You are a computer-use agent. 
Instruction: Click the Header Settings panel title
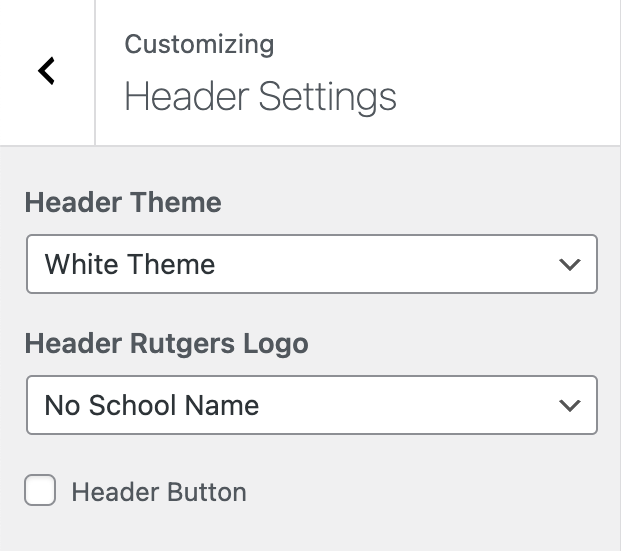pos(260,97)
